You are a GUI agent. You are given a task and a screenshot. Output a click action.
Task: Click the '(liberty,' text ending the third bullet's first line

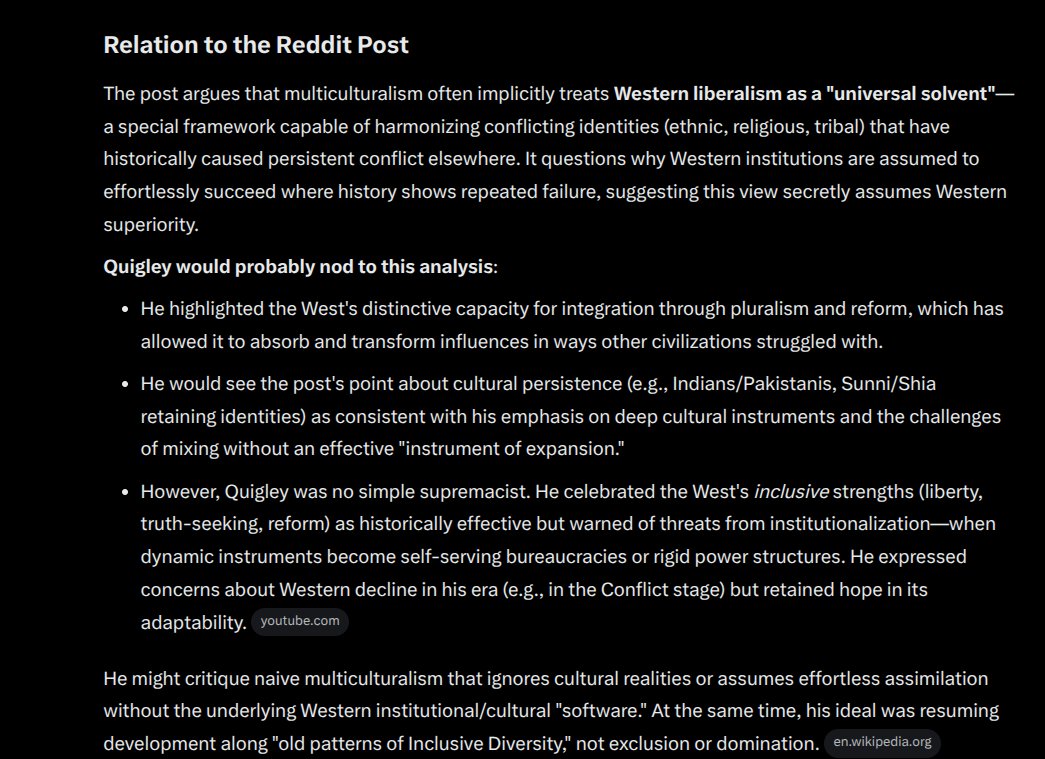tap(950, 491)
